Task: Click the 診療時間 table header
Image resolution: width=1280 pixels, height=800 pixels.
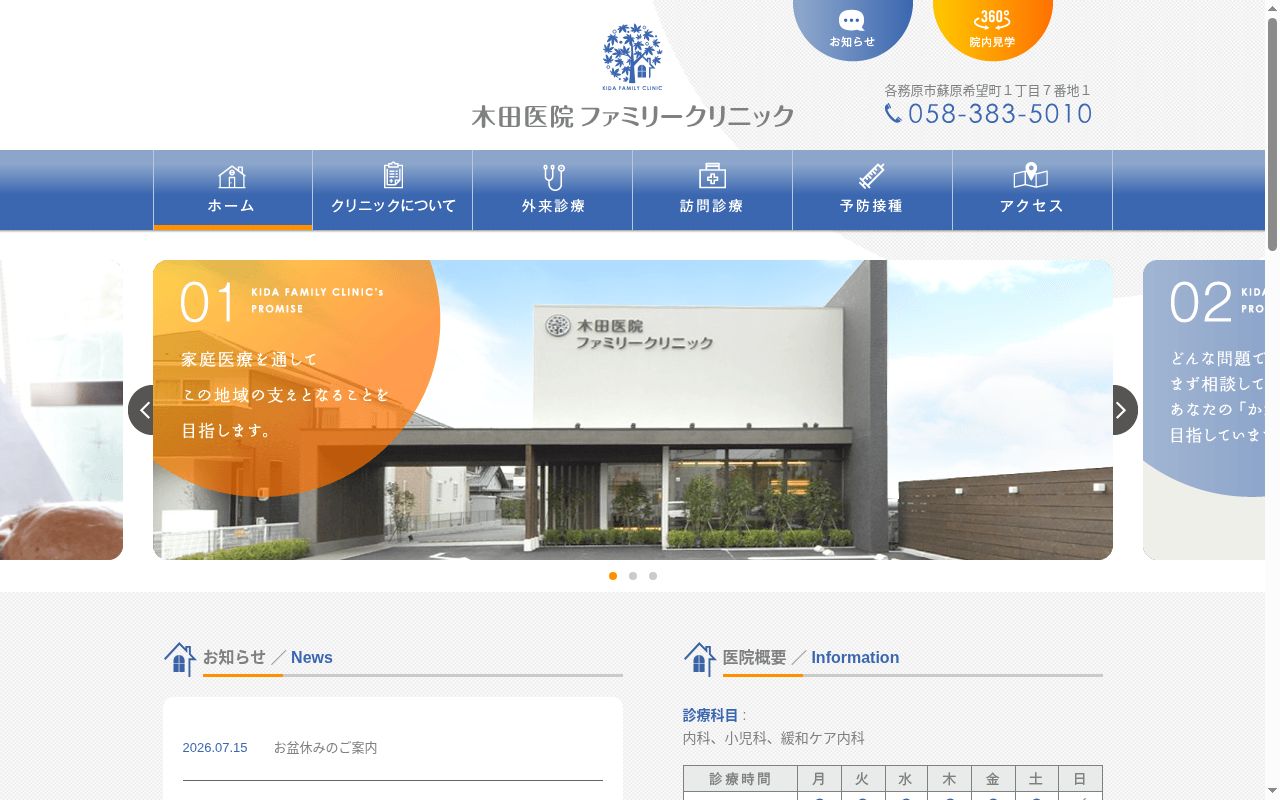Action: click(x=740, y=779)
